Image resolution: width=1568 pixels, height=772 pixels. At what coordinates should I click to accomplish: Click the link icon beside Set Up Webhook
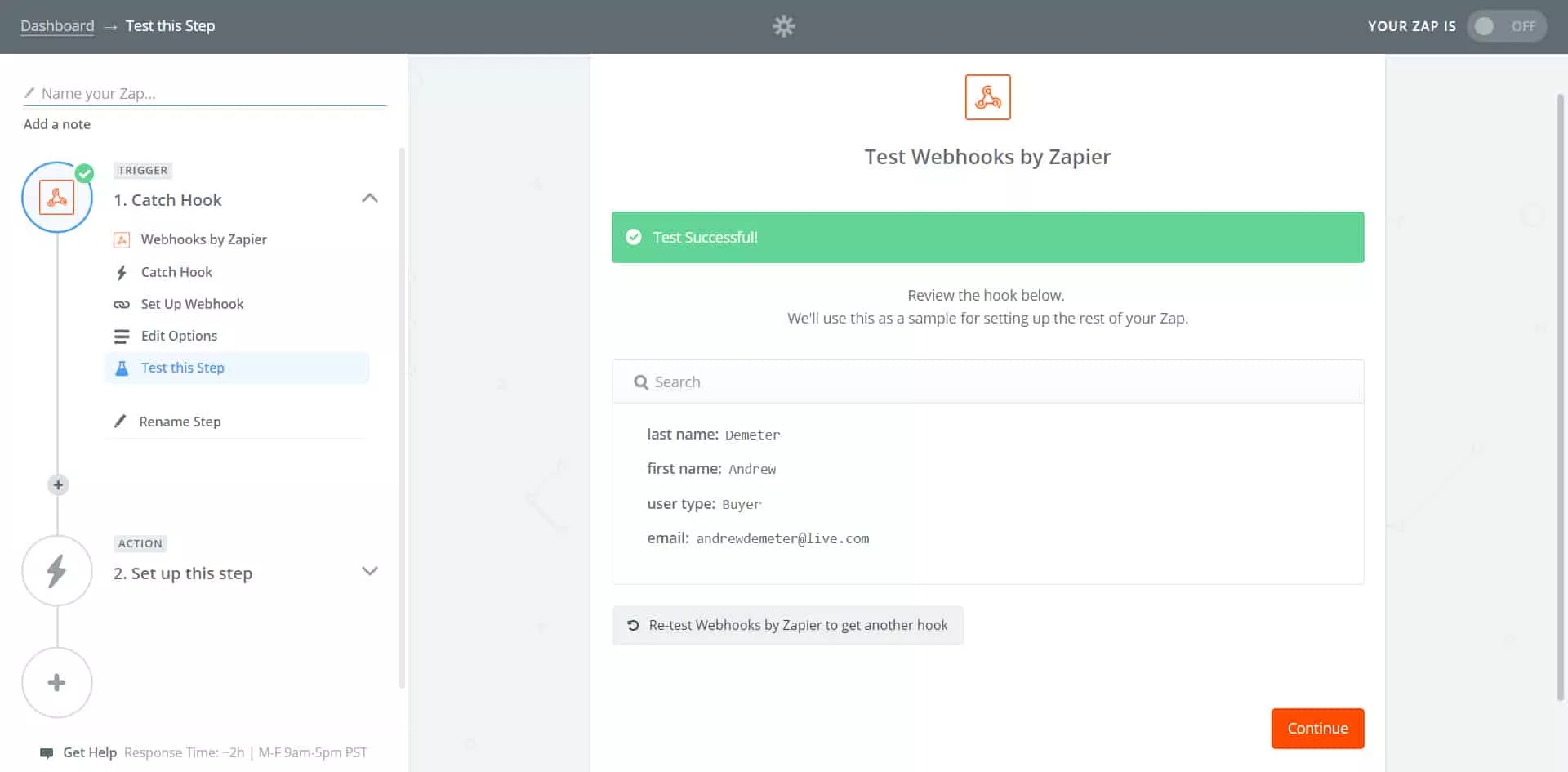coord(122,304)
